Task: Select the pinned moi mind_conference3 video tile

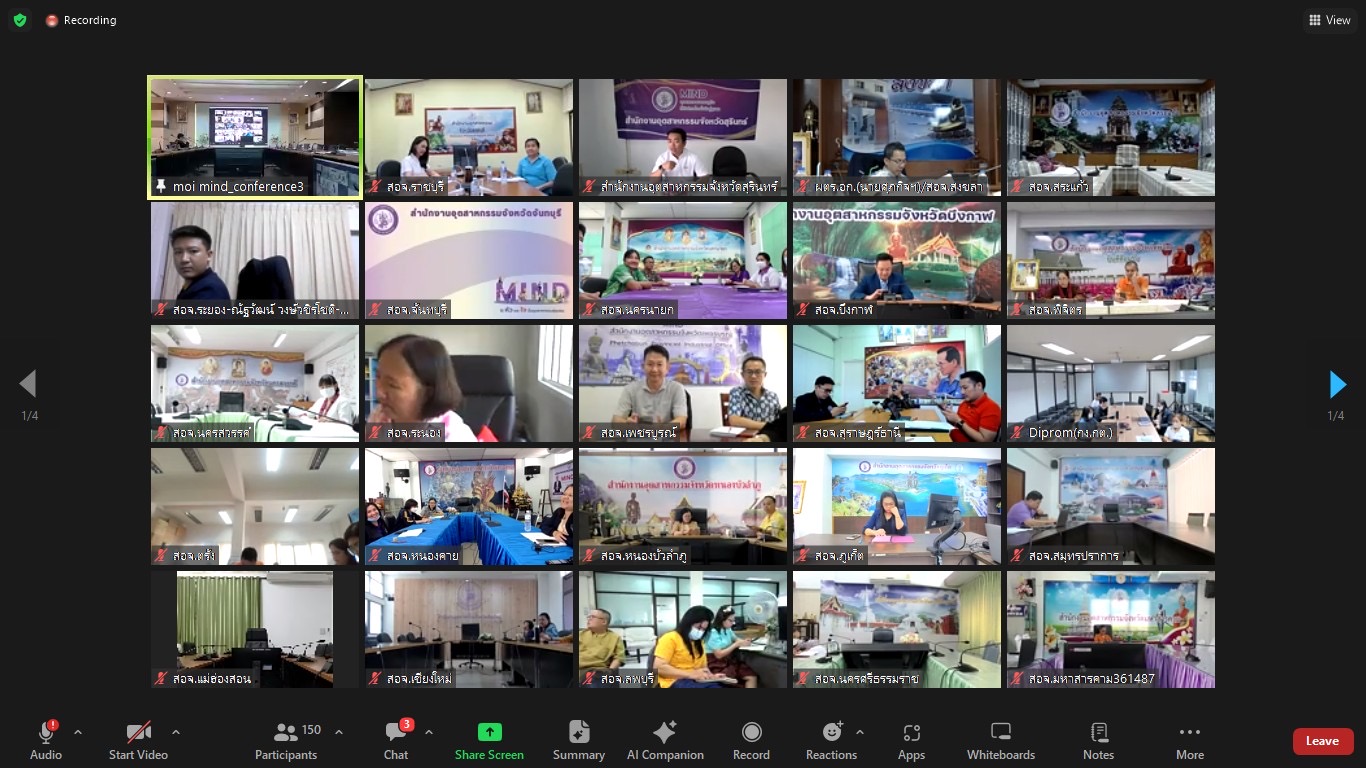Action: [x=255, y=138]
